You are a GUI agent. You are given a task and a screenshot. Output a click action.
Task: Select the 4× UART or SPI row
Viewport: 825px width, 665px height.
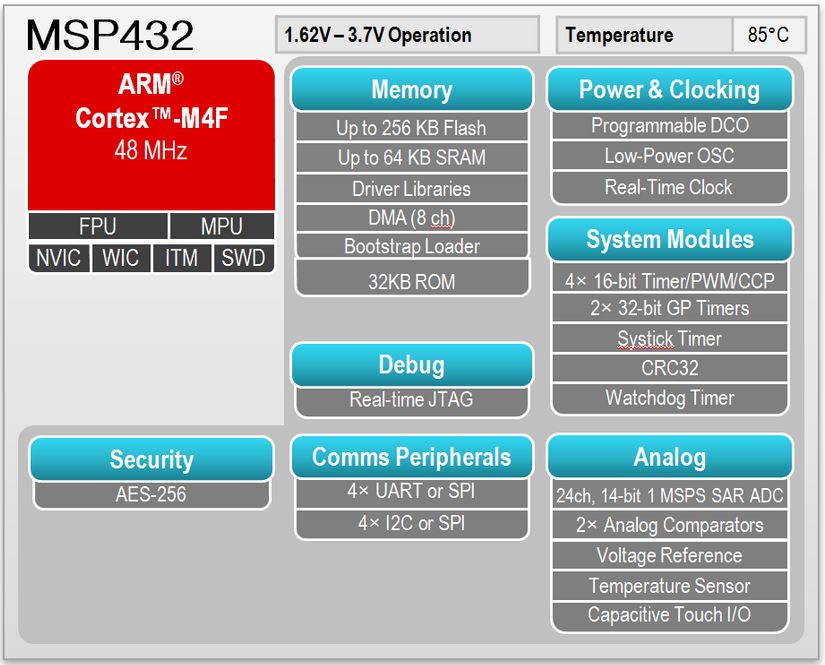(411, 492)
